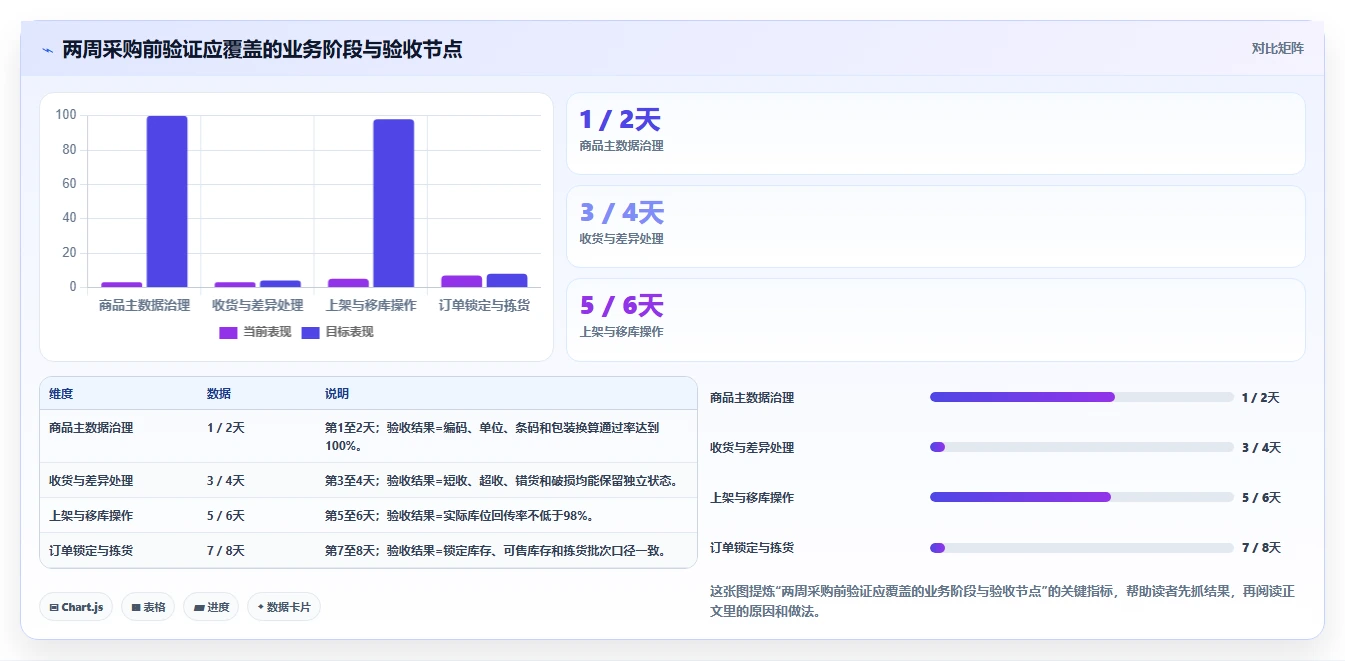The width and height of the screenshot is (1345, 661).
Task: Click the 表格 tag chip
Action: (x=148, y=607)
